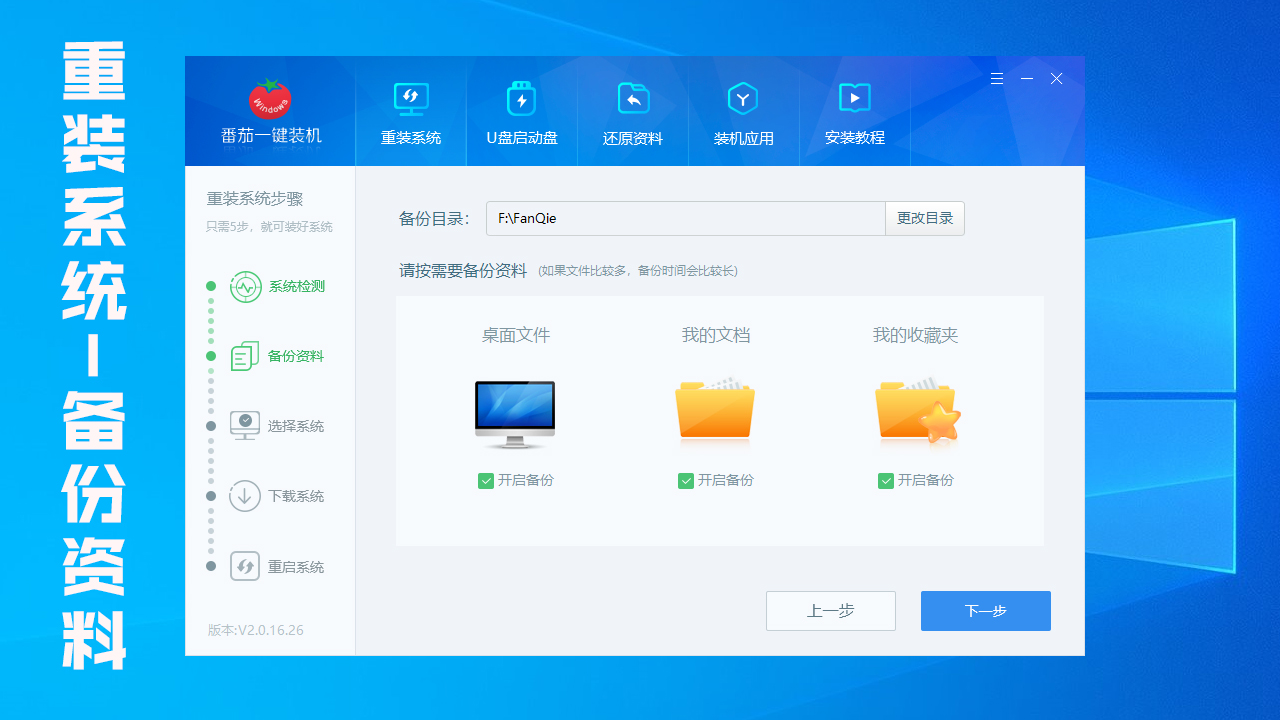Select the 选择系统 step icon
Screen dimensions: 1280x720
tap(244, 425)
